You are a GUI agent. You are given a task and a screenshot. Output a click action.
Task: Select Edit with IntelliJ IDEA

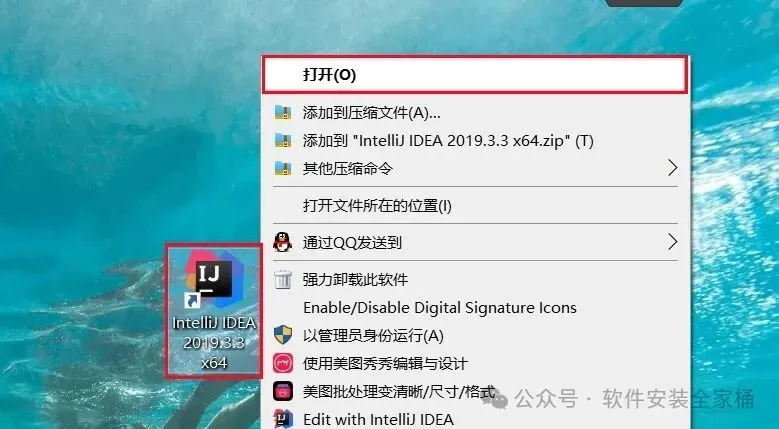[x=475, y=419]
